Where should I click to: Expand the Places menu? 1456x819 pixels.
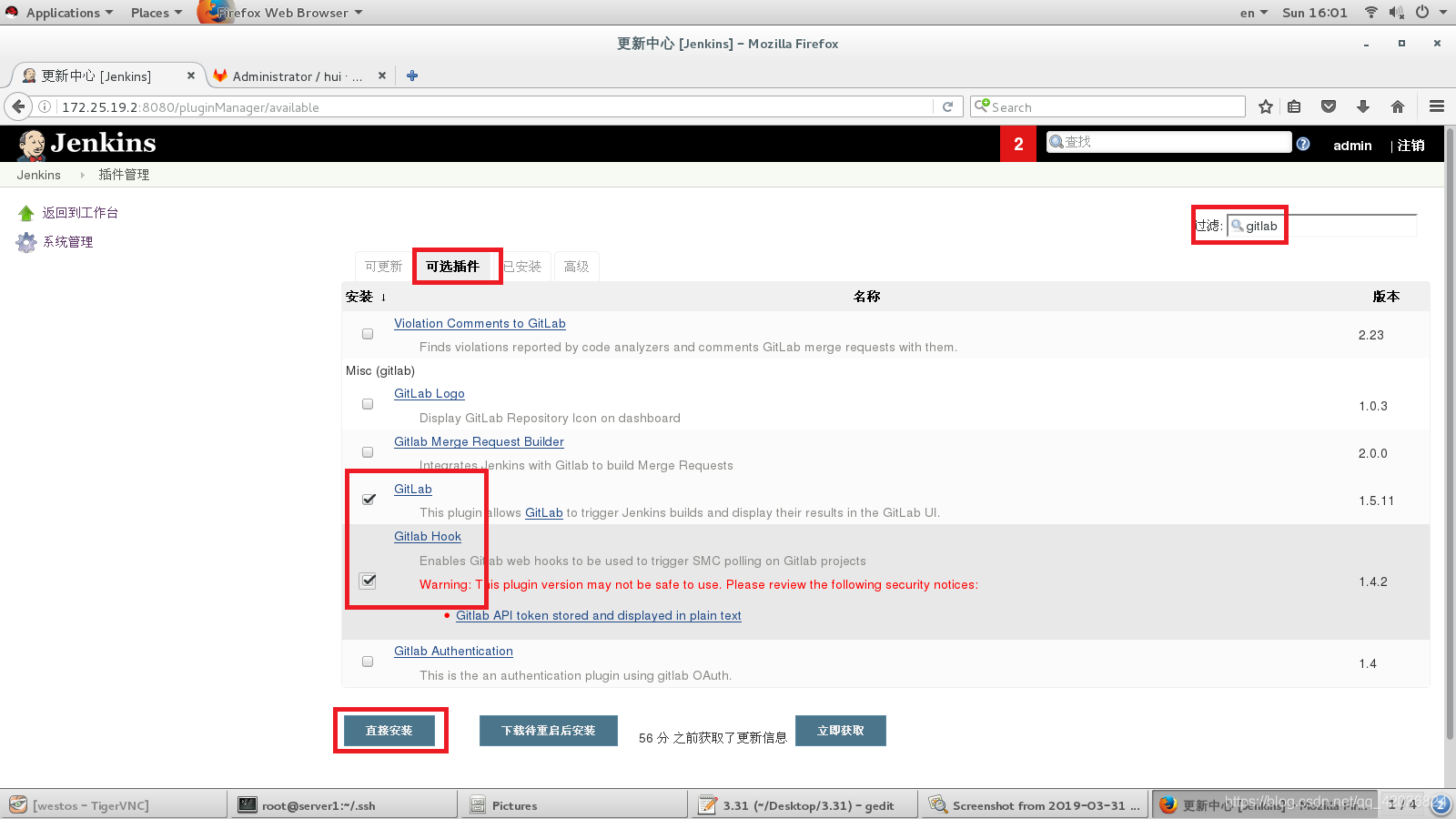tap(156, 12)
